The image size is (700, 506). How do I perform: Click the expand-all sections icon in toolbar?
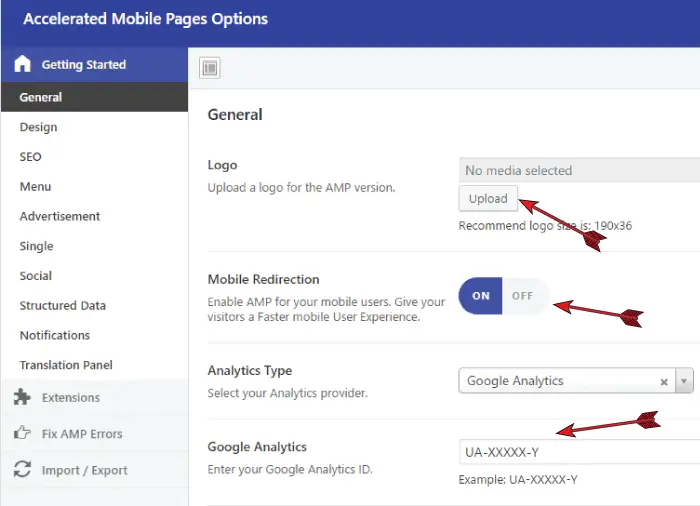(209, 68)
